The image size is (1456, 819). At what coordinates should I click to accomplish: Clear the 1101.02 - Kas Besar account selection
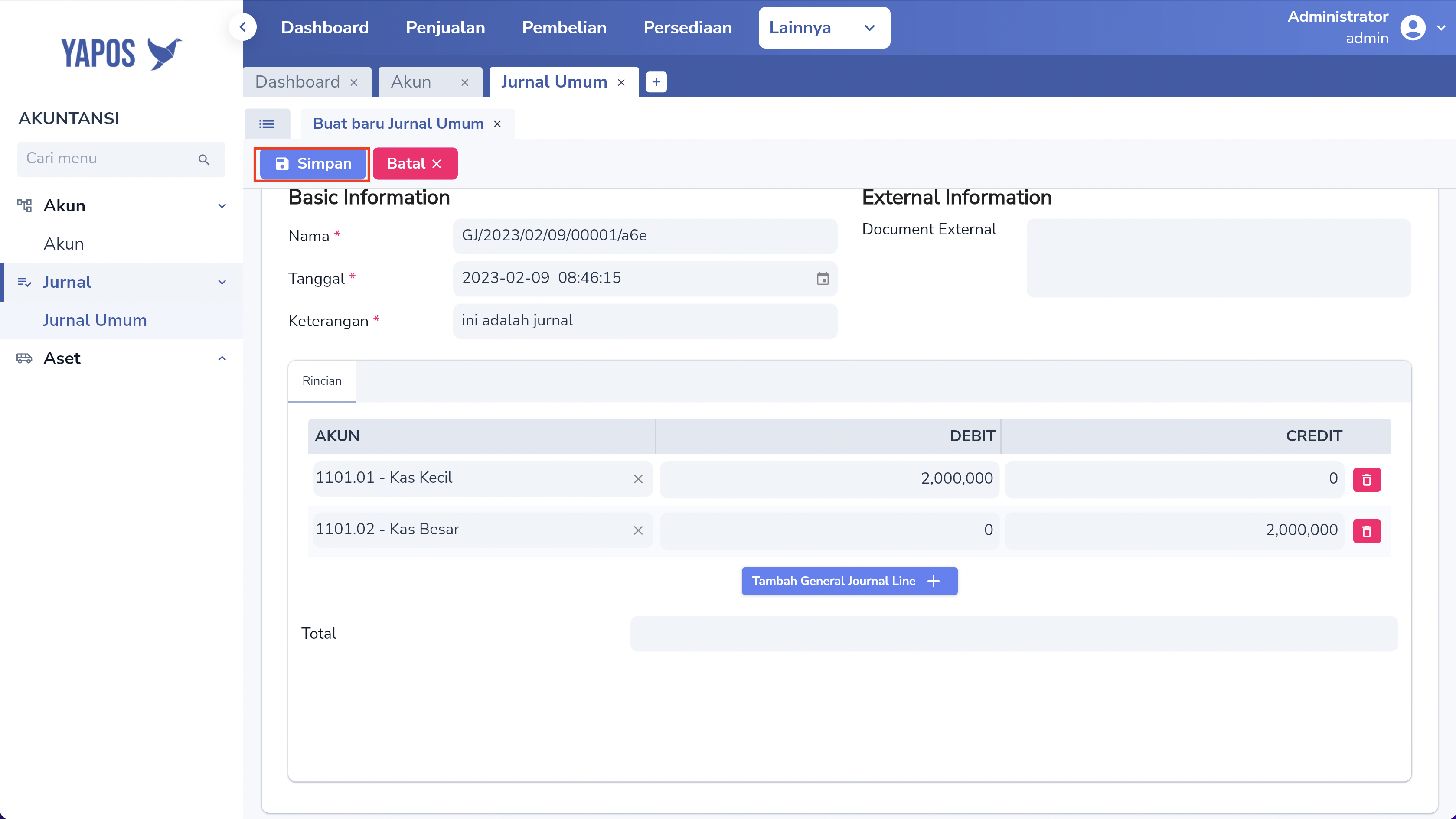[638, 530]
